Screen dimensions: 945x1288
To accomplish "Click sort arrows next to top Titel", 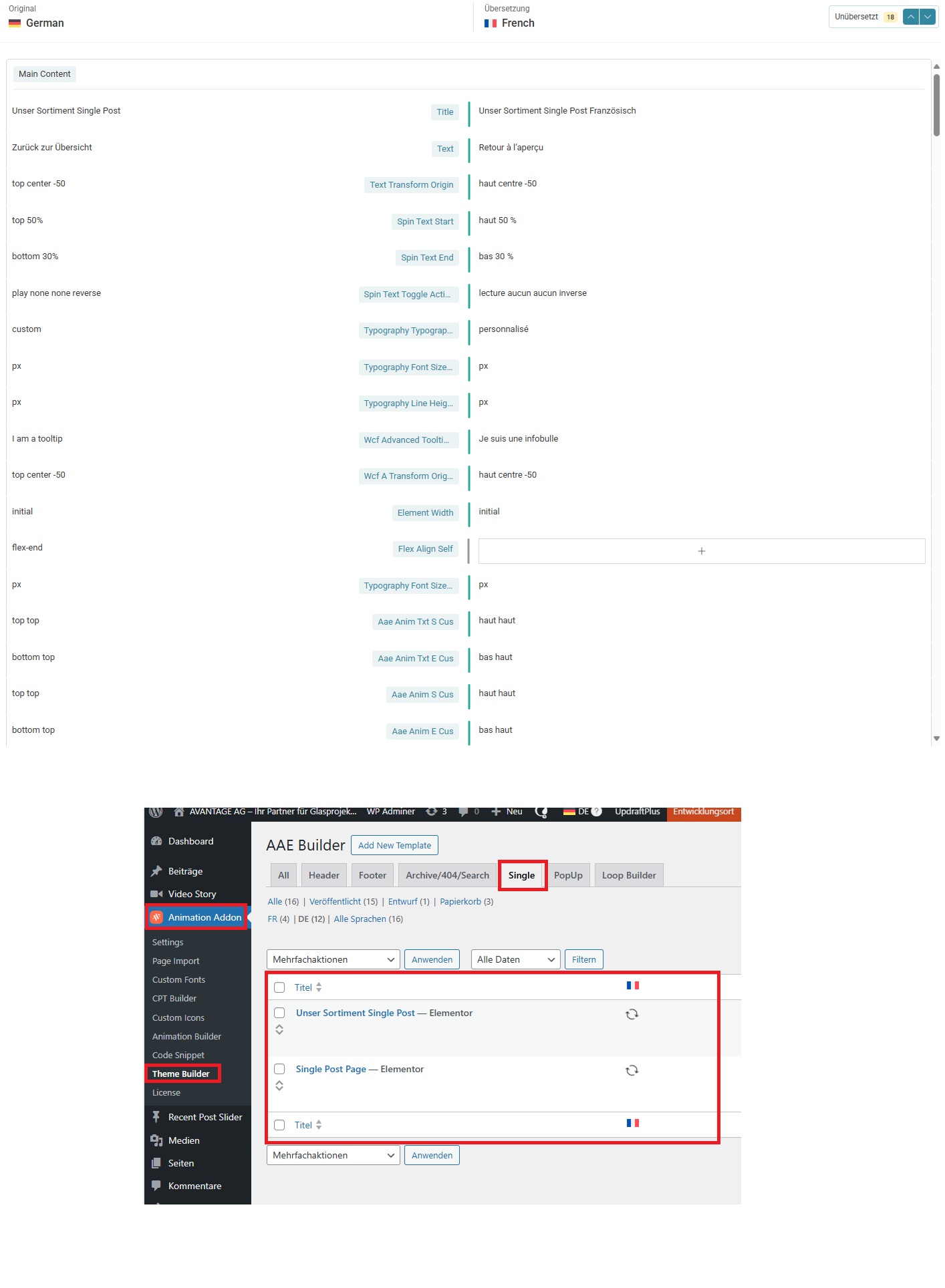I will point(319,987).
